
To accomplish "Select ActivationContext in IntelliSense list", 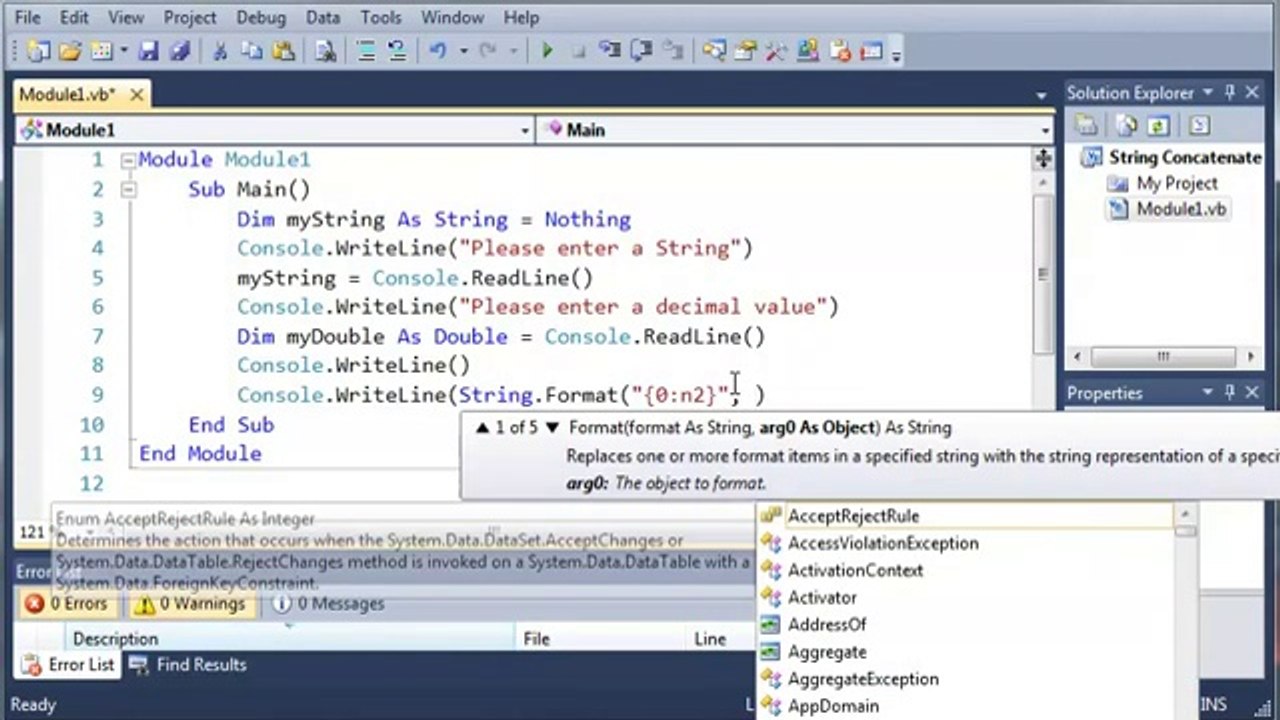I will [x=965, y=570].
